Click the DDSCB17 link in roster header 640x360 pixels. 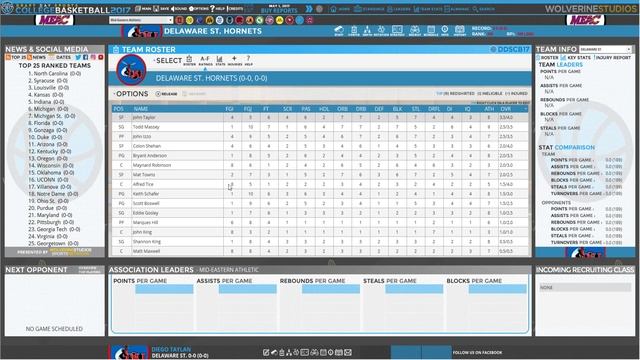click(x=510, y=49)
